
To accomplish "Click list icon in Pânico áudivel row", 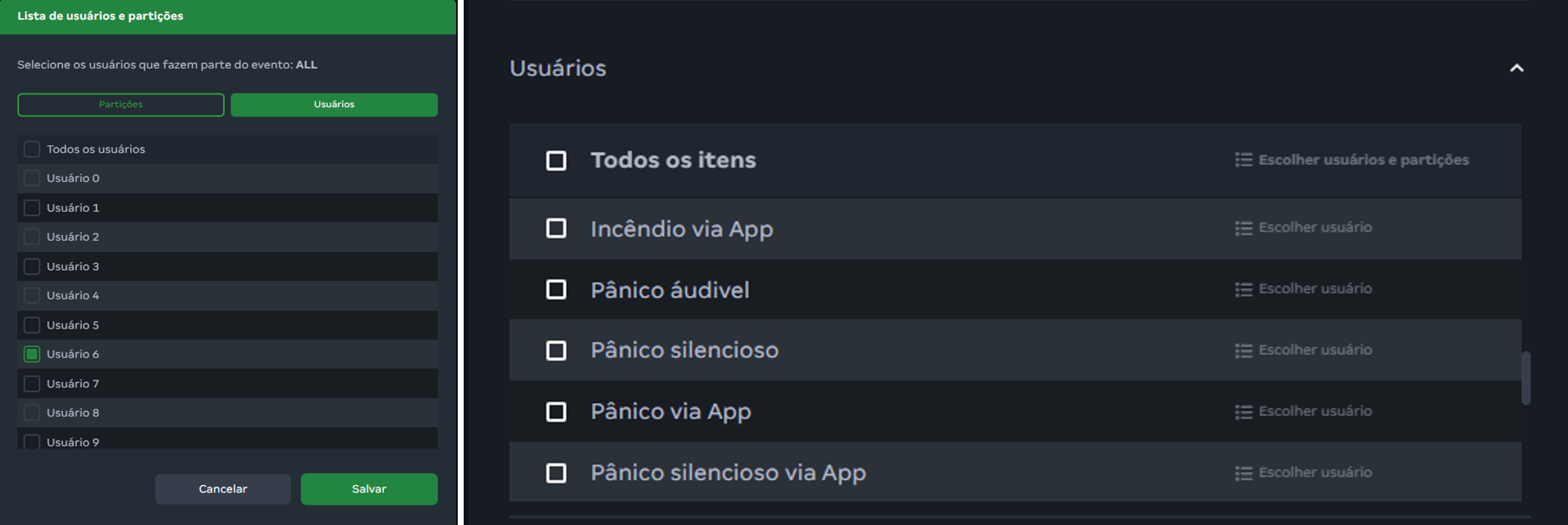I will pyautogui.click(x=1243, y=289).
